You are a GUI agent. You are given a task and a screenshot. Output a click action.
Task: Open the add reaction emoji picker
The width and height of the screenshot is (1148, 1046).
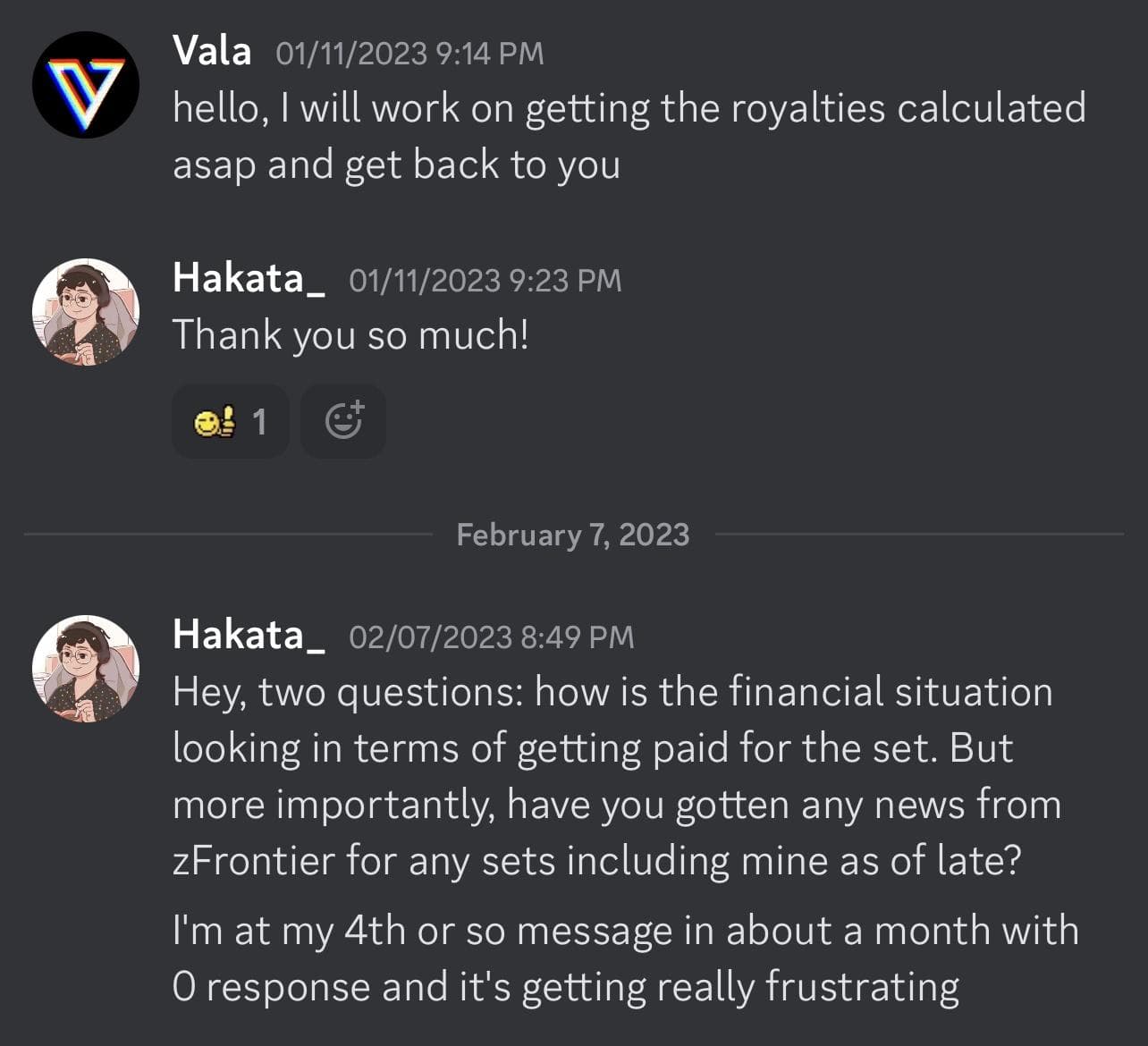(343, 421)
